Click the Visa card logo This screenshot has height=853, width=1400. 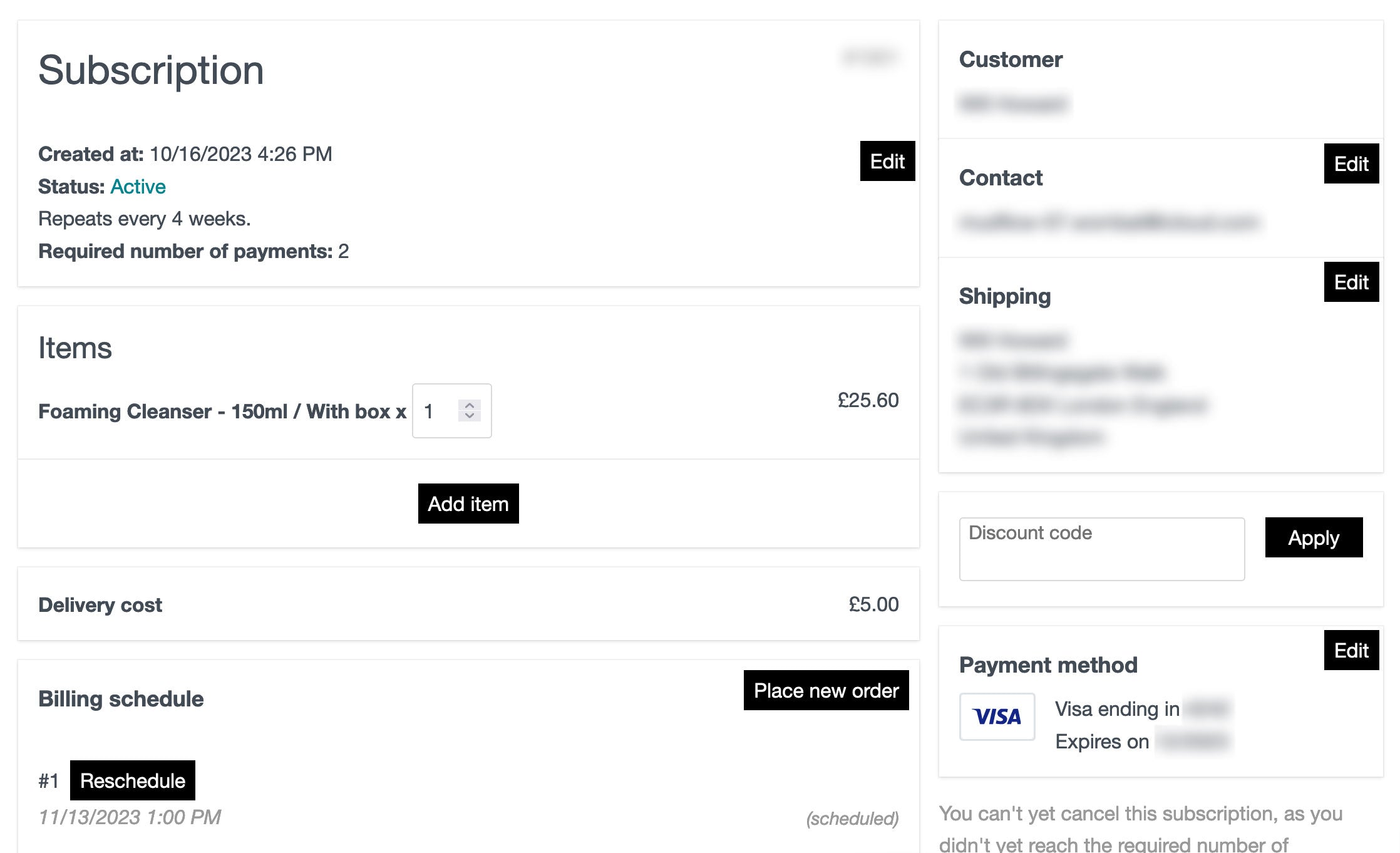tap(997, 716)
